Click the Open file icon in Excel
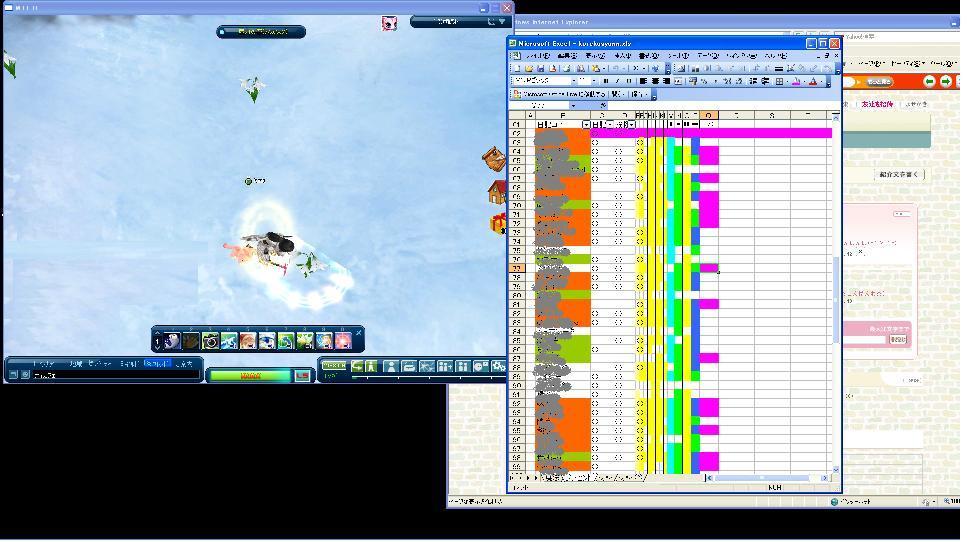 click(x=529, y=68)
